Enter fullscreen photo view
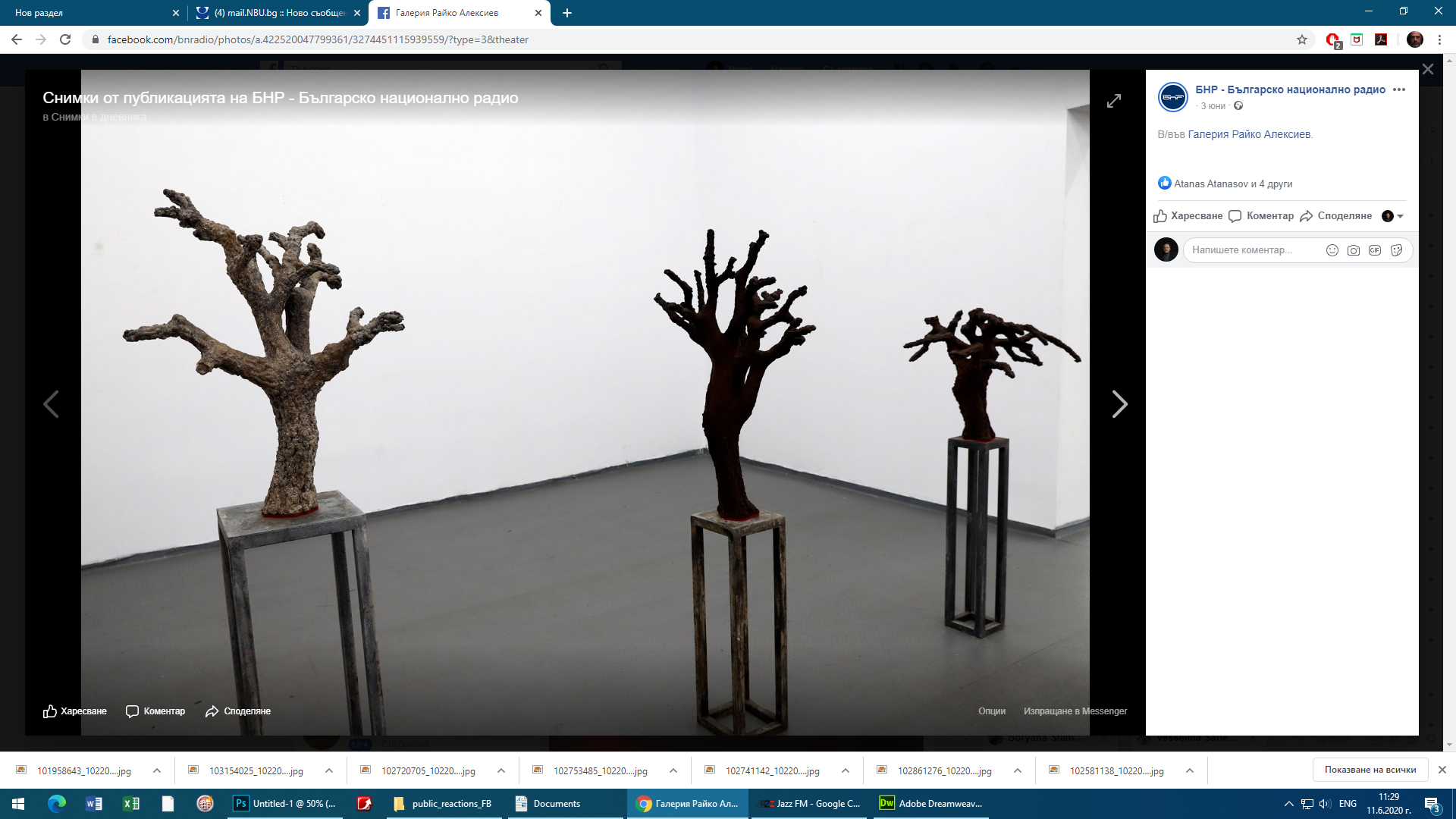1456x819 pixels. 1114,101
